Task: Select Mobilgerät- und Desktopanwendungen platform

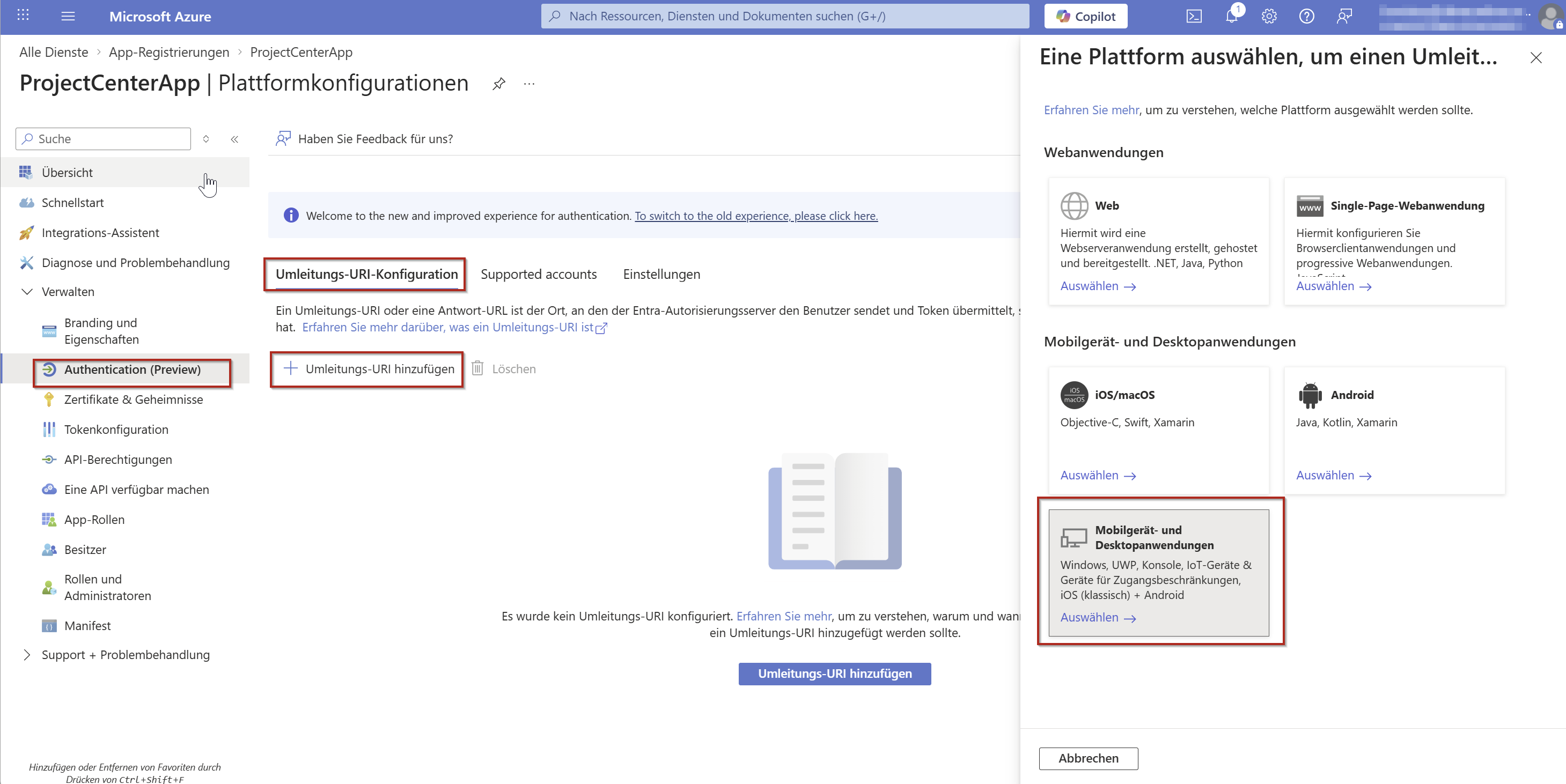Action: [x=1159, y=573]
